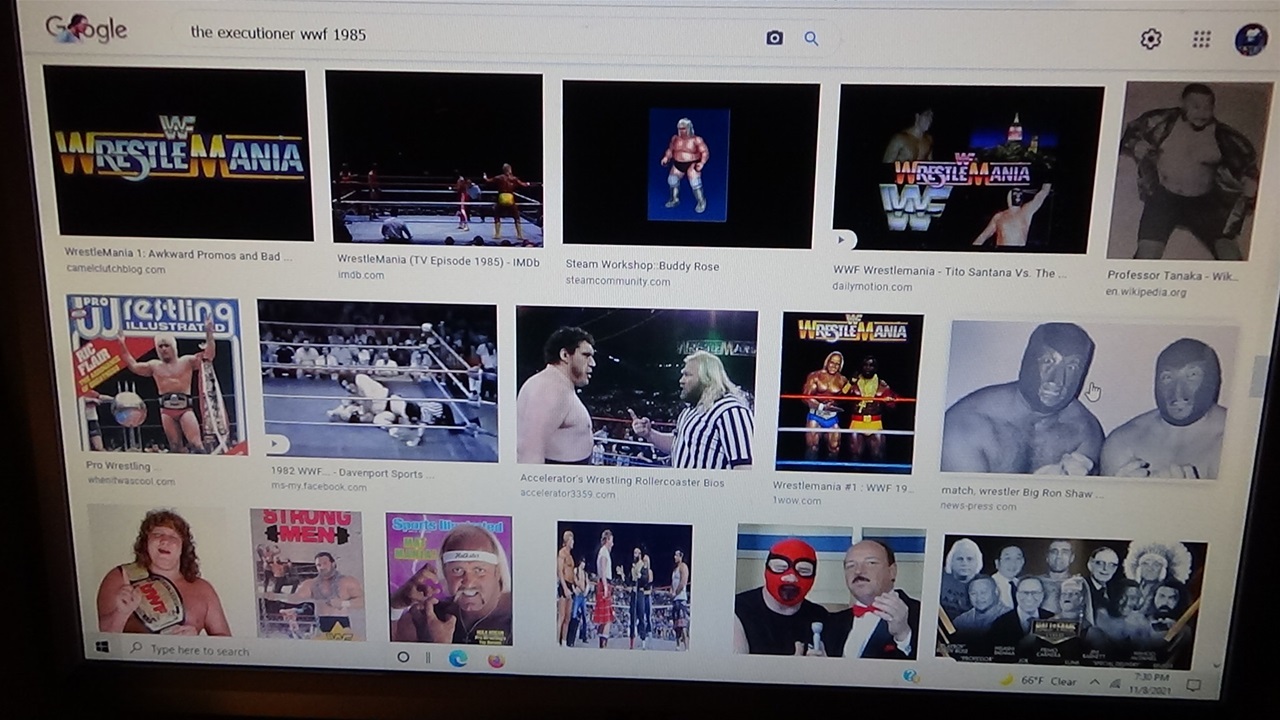
Task: Click the help question mark tray icon
Action: [910, 676]
